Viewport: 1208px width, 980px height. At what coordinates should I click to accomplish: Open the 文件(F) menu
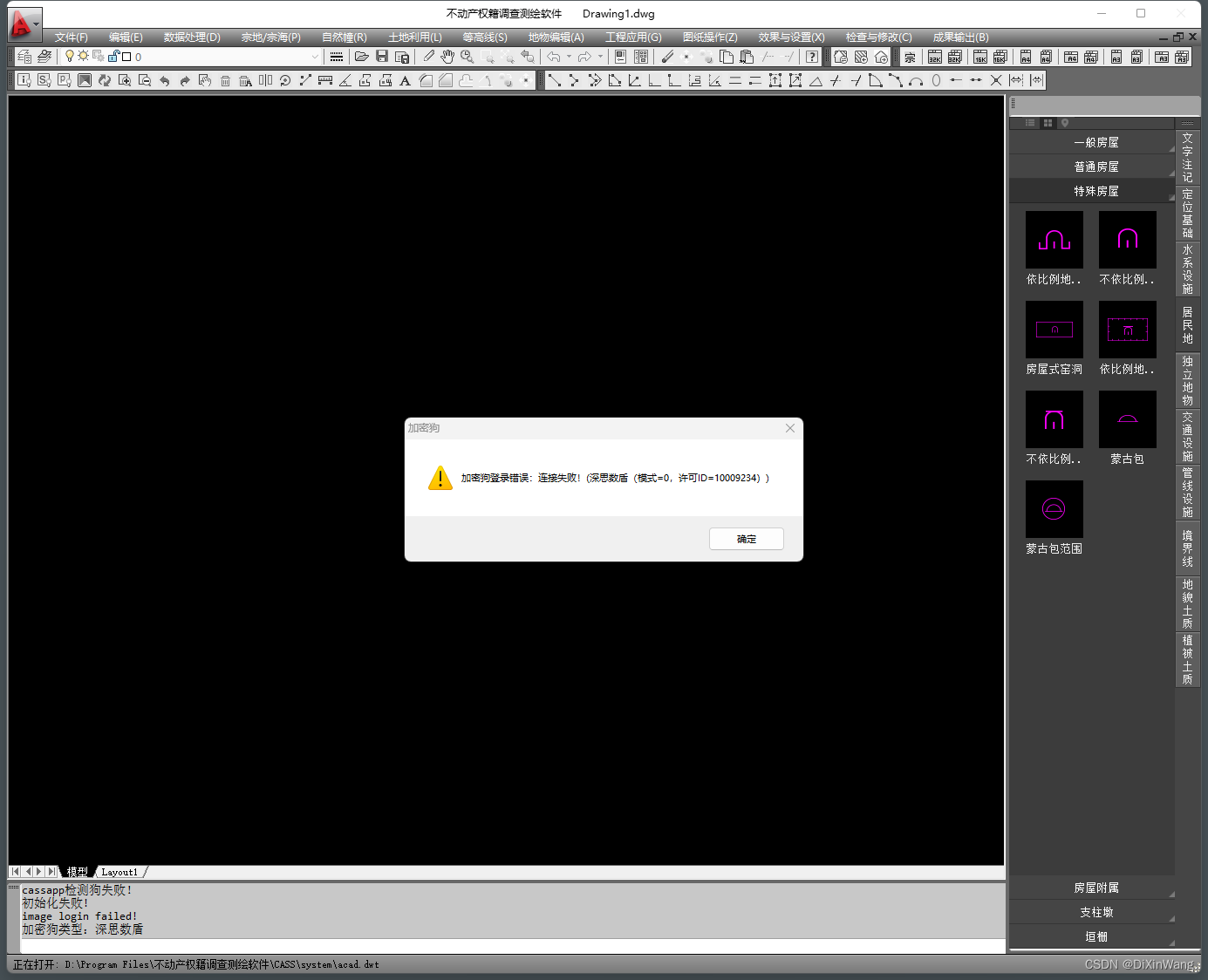tap(72, 37)
